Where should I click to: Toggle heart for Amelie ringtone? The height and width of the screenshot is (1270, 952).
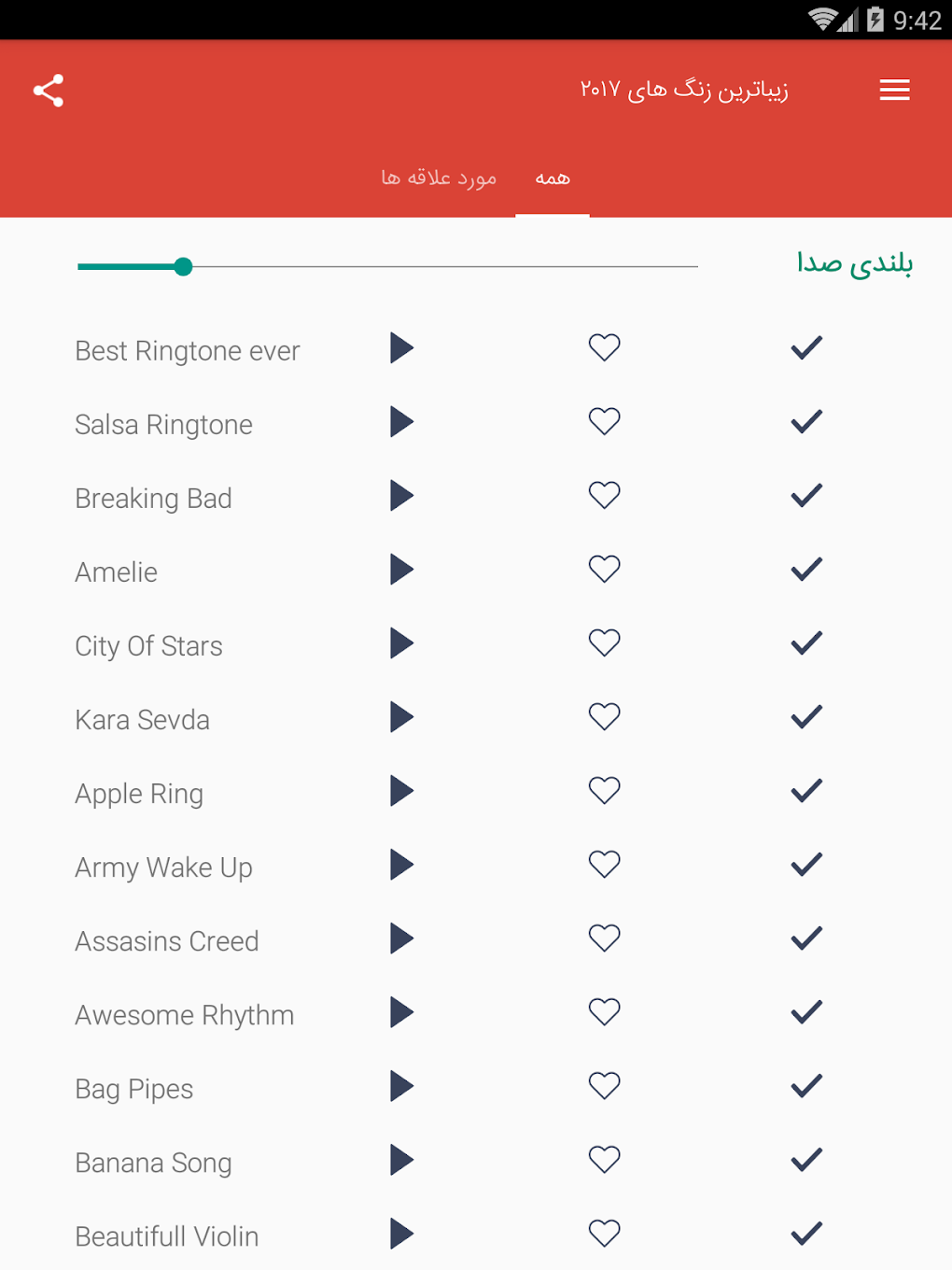[604, 569]
